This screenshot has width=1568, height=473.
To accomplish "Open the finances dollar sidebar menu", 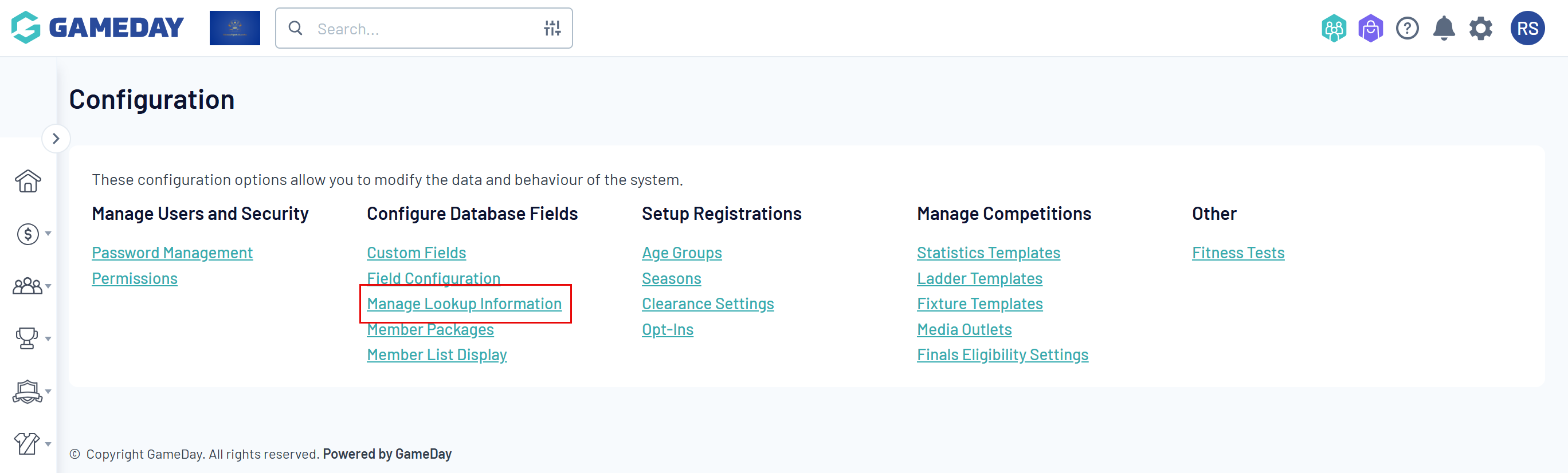I will coord(29,234).
